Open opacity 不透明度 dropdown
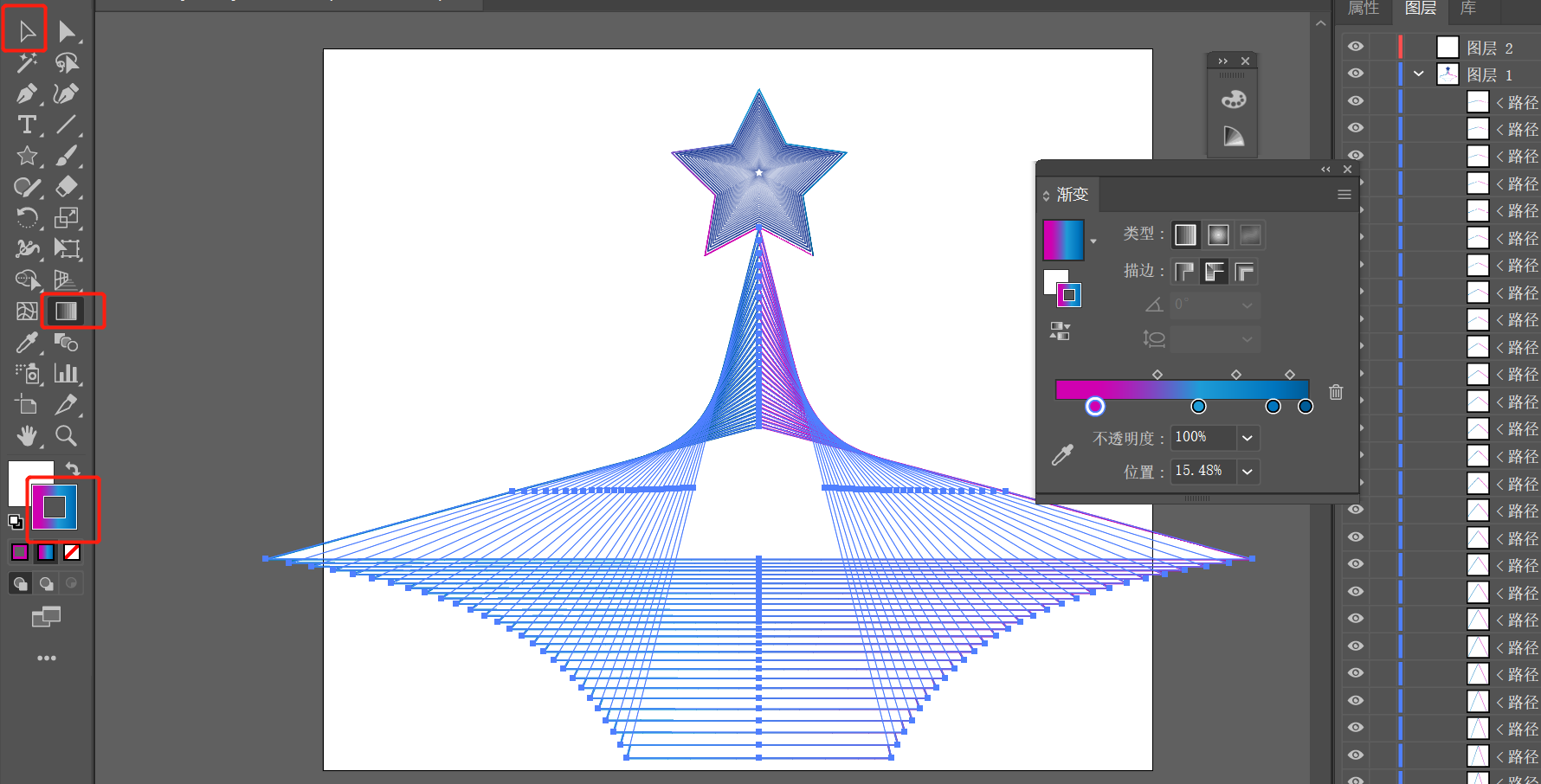The image size is (1541, 784). click(1248, 438)
